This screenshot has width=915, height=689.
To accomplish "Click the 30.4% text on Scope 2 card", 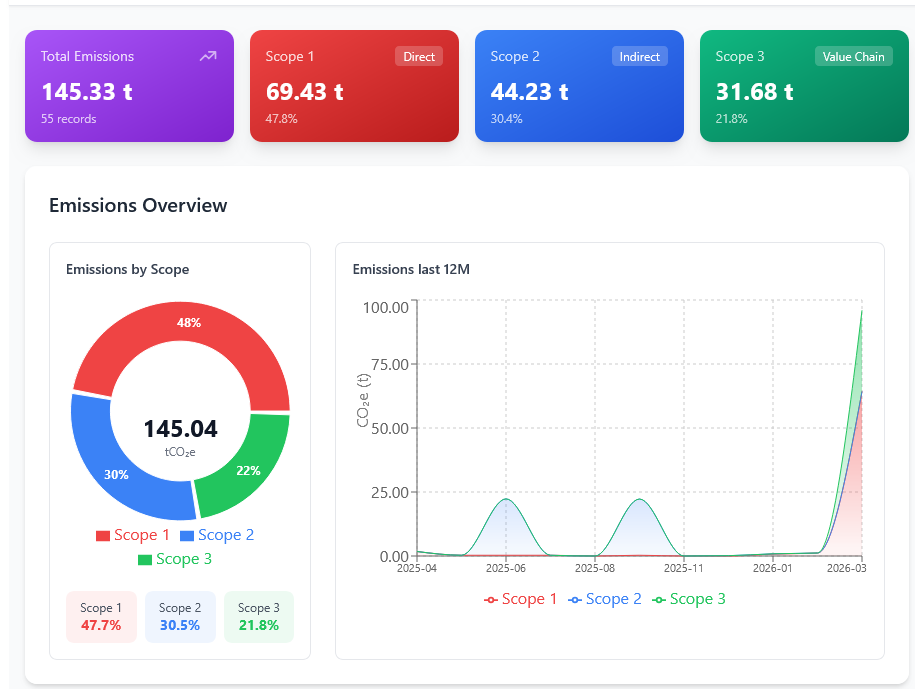I will pyautogui.click(x=506, y=119).
